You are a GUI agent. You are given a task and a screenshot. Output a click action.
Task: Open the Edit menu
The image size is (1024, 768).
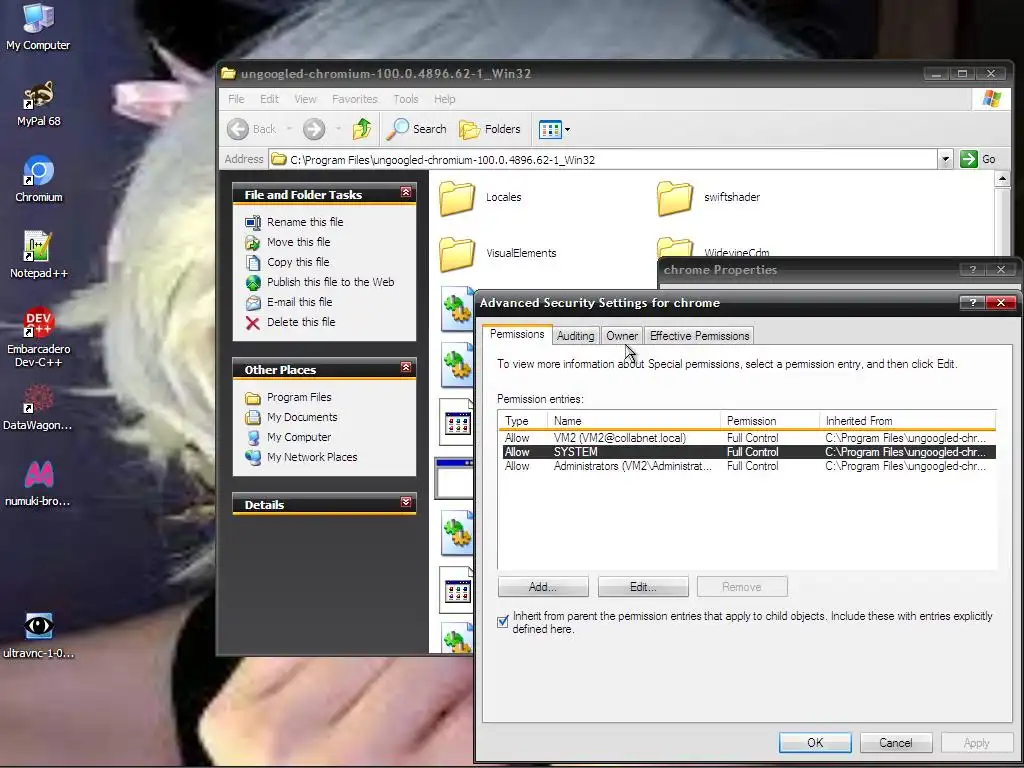[269, 99]
